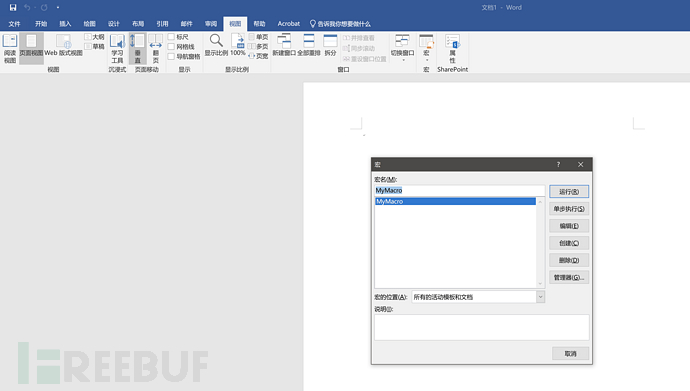Toggle the Gridlines (网格线) checkbox

(171, 47)
